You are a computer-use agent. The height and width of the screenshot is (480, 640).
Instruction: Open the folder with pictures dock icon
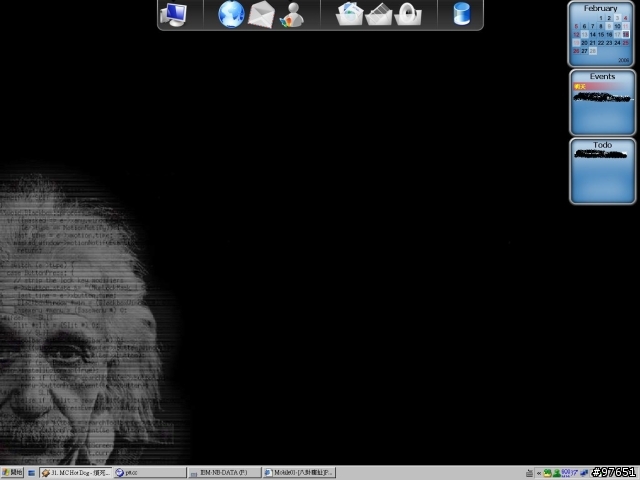[379, 15]
